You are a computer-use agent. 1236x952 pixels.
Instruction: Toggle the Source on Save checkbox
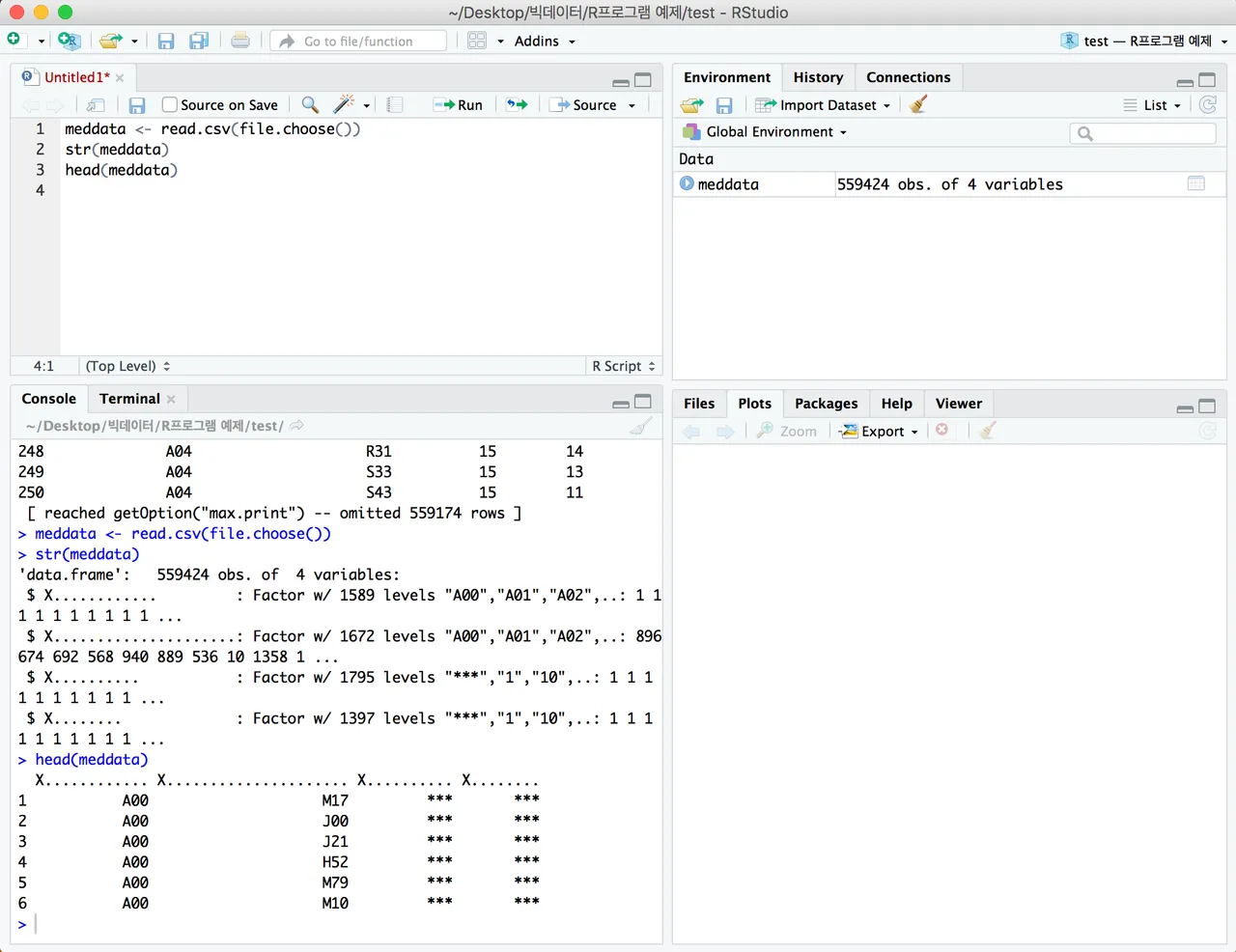[170, 104]
